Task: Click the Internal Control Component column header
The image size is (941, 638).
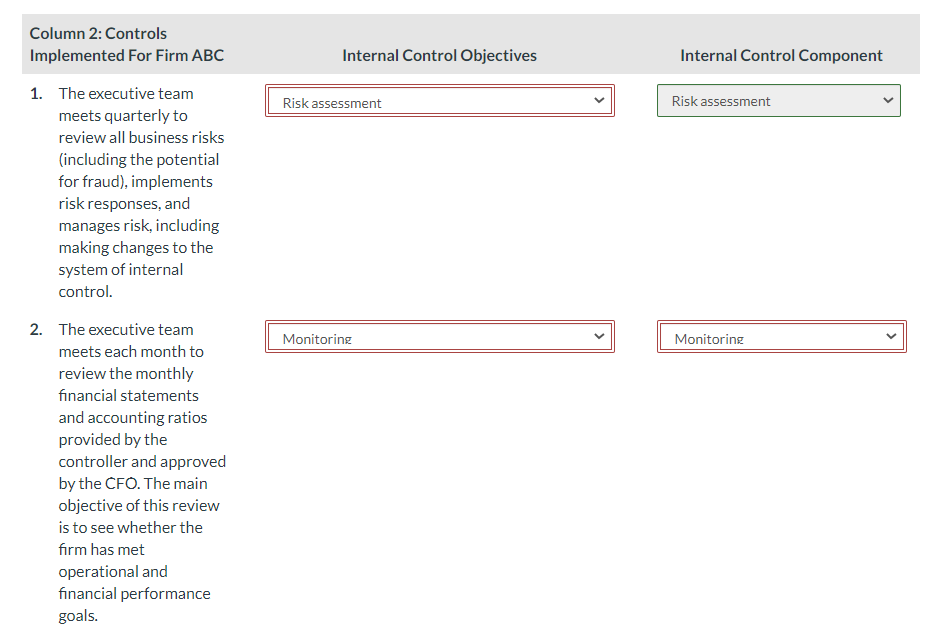Action: click(x=781, y=55)
